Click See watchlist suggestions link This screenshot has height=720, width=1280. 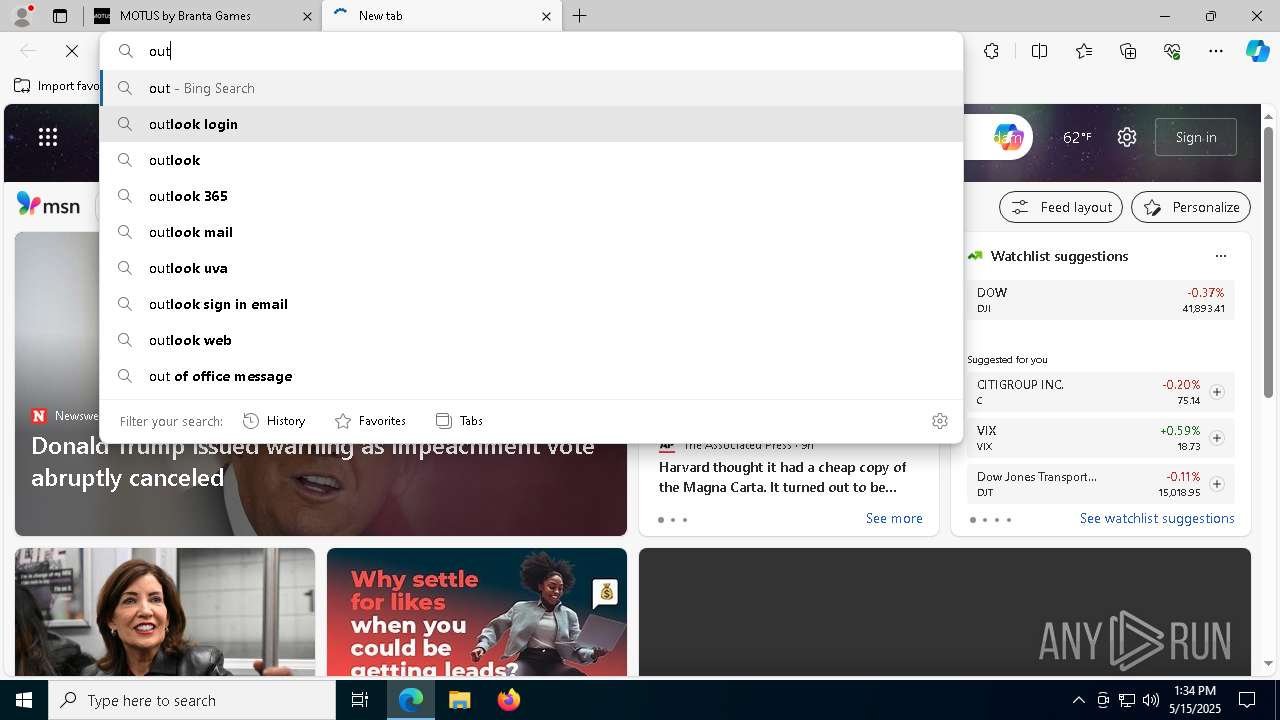click(1157, 518)
